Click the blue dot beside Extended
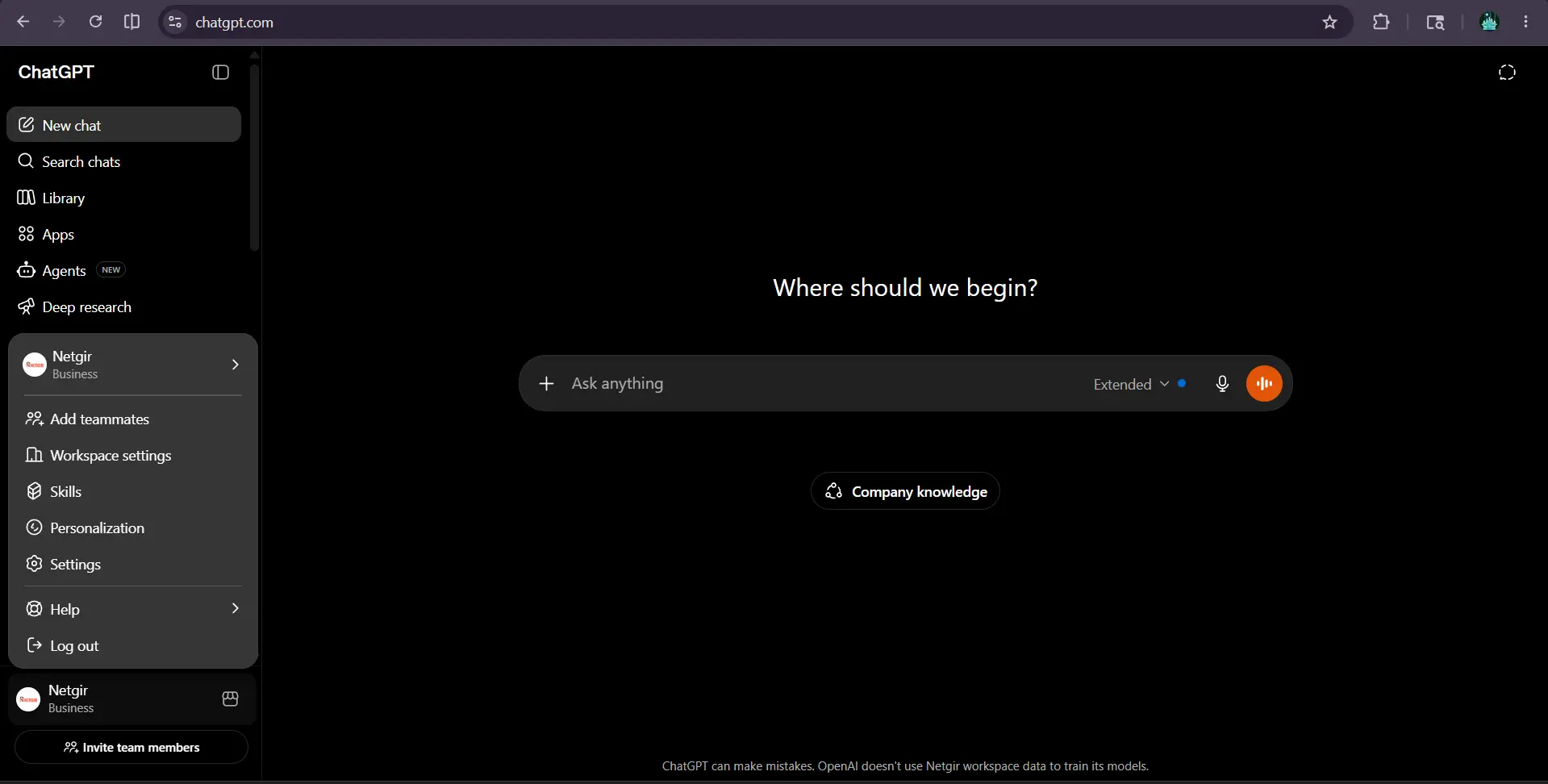The image size is (1548, 784). coord(1182,383)
